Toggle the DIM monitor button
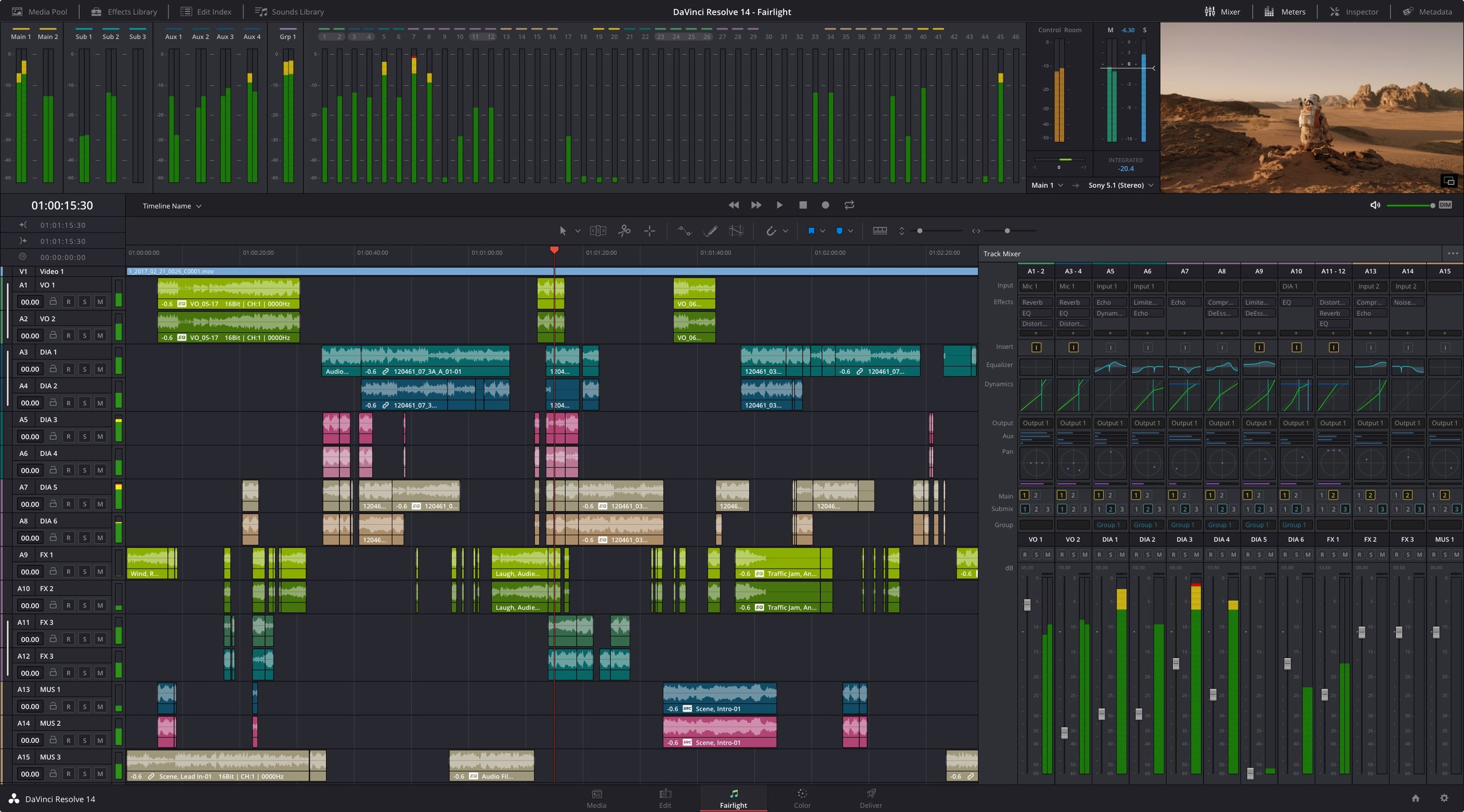The height and width of the screenshot is (812, 1464). click(1445, 205)
